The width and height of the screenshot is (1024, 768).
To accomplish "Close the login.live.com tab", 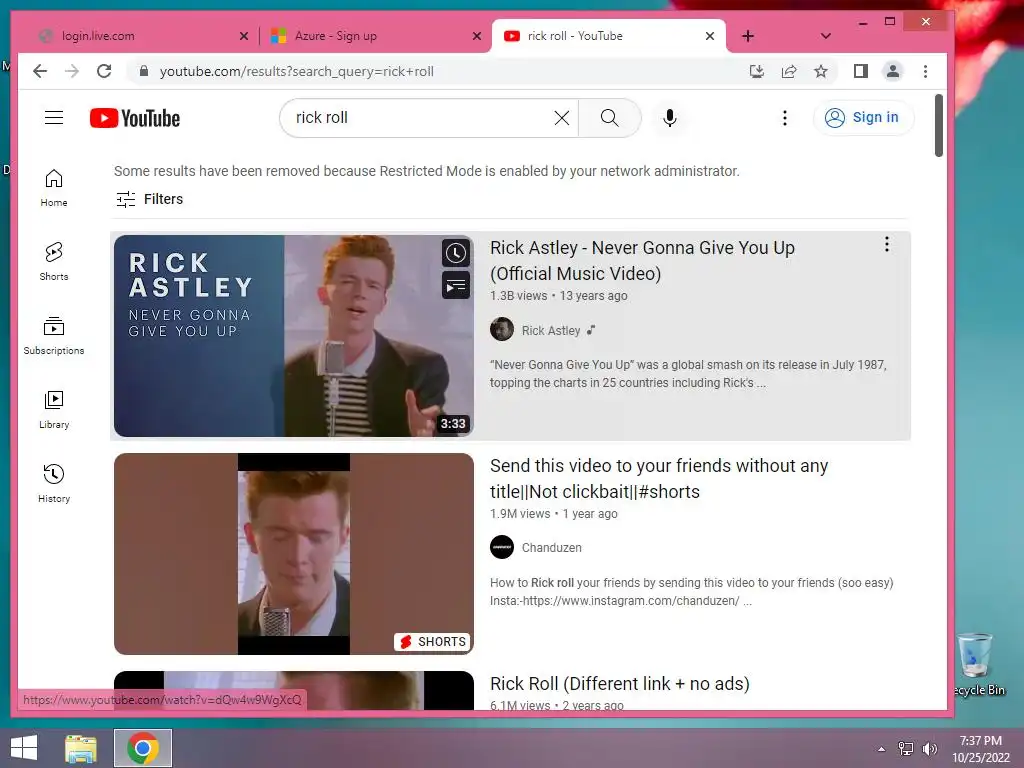I will 244,36.
